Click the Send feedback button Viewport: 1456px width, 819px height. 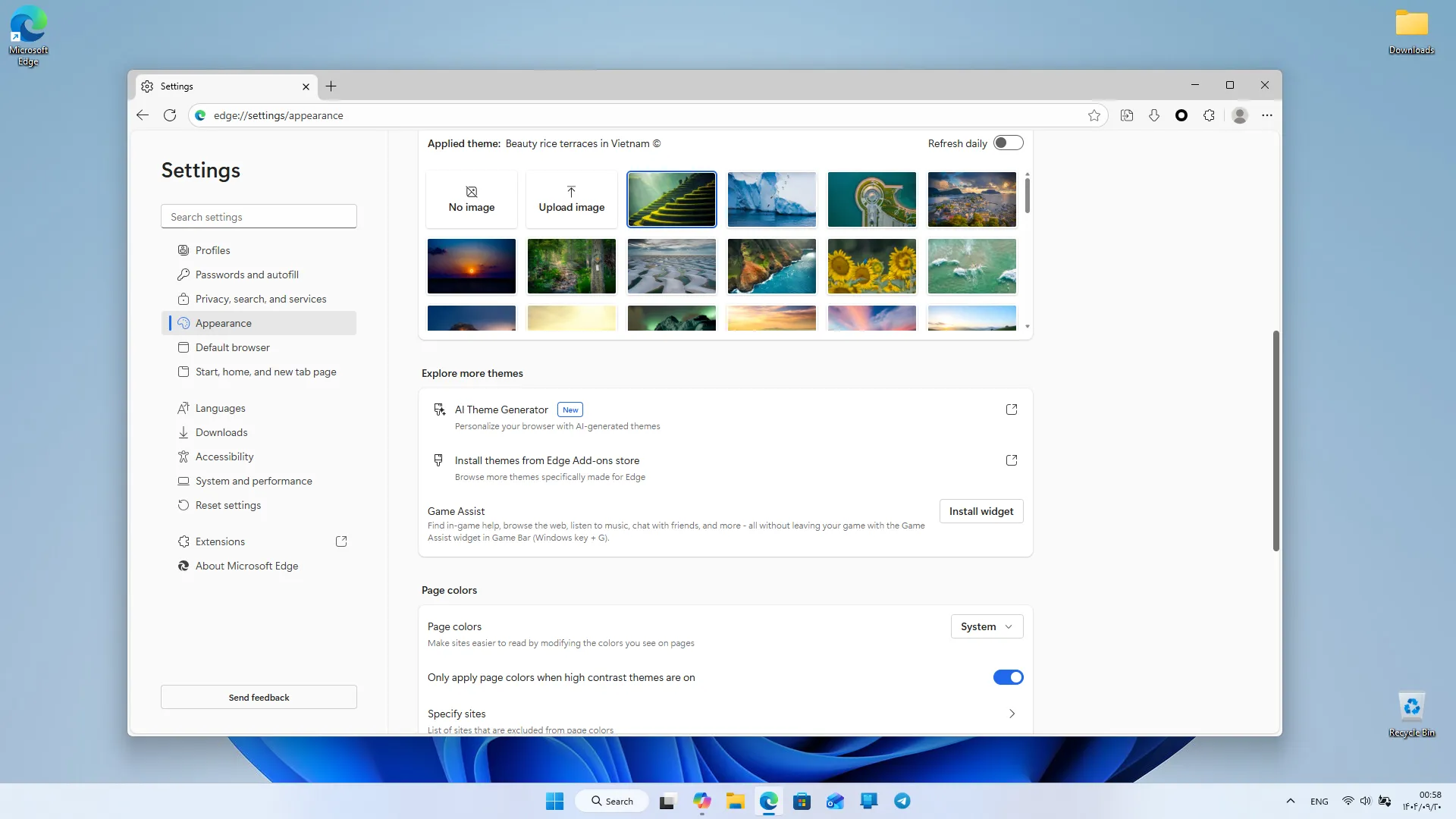259,697
